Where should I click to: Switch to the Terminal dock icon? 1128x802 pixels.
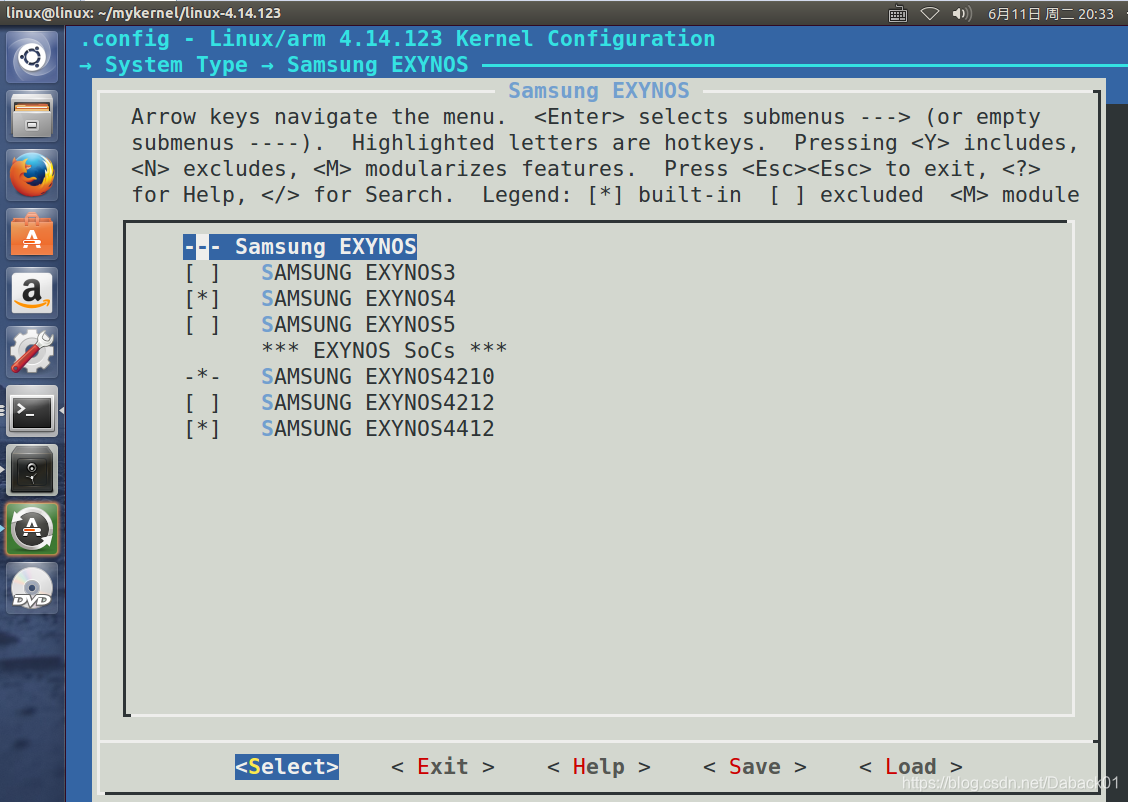32,411
